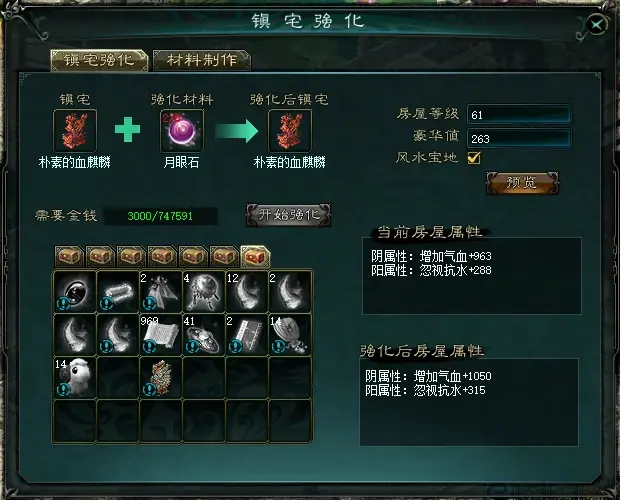This screenshot has height=500, width=620.
Task: Open the first treasure chest bag tab
Action: pyautogui.click(x=69, y=256)
